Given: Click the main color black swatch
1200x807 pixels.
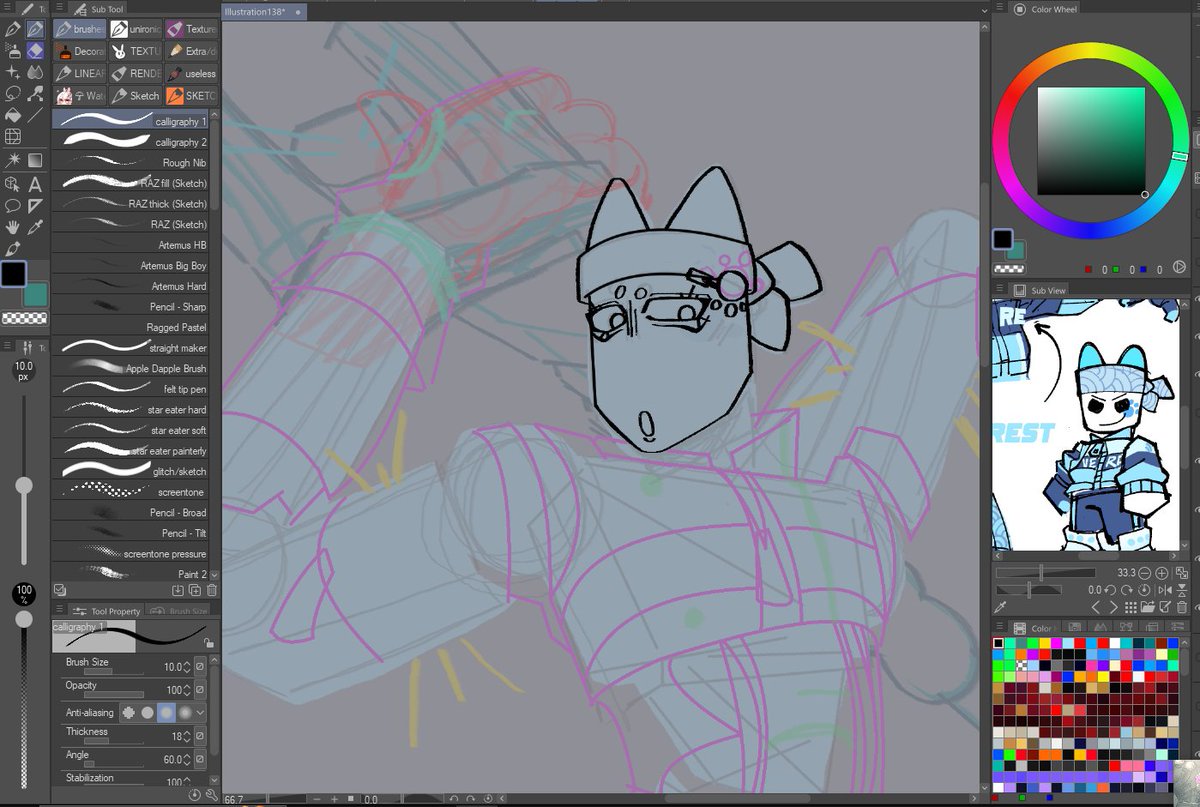Looking at the screenshot, I should [13, 274].
